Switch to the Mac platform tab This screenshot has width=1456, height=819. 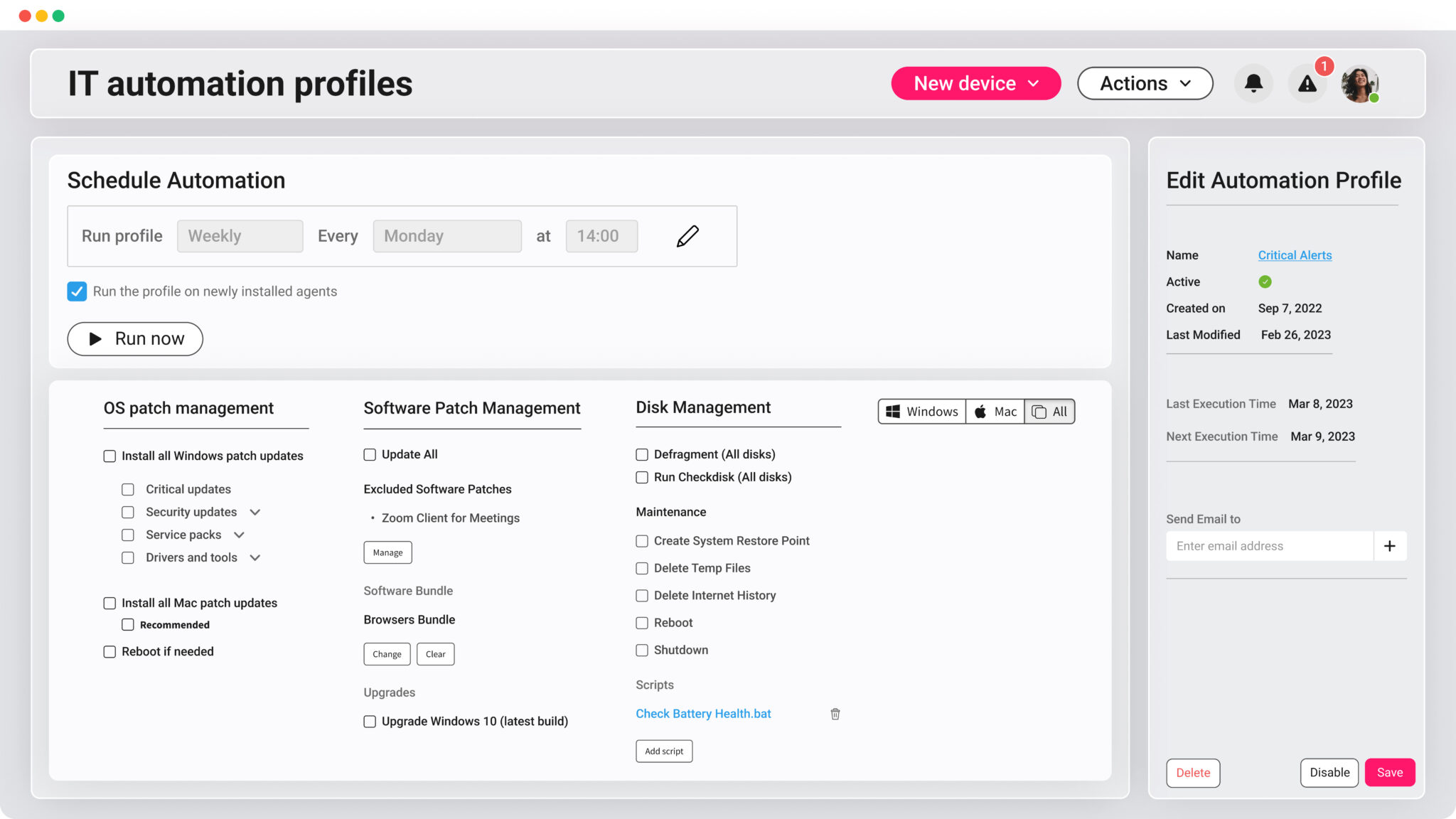(x=995, y=411)
